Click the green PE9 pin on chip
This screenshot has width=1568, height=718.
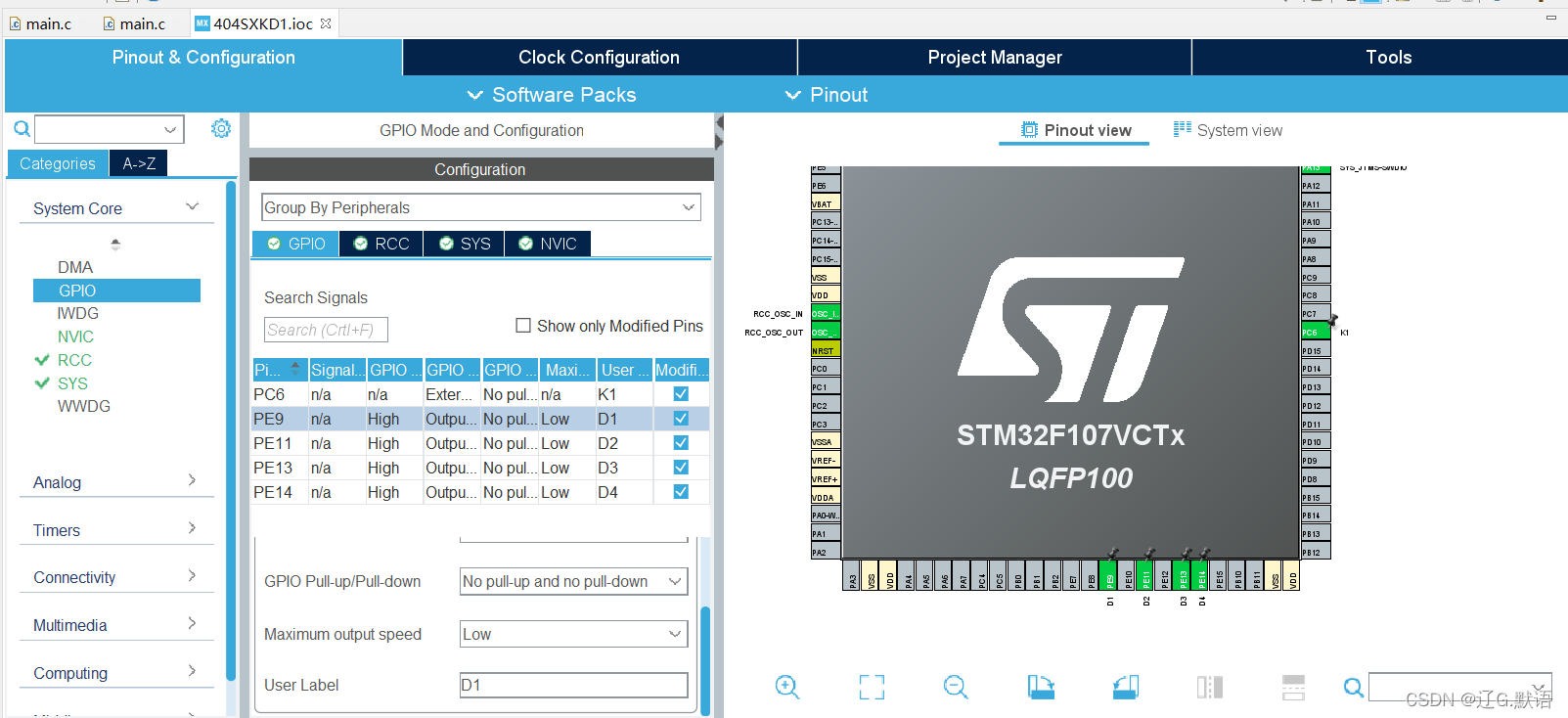coord(1109,575)
